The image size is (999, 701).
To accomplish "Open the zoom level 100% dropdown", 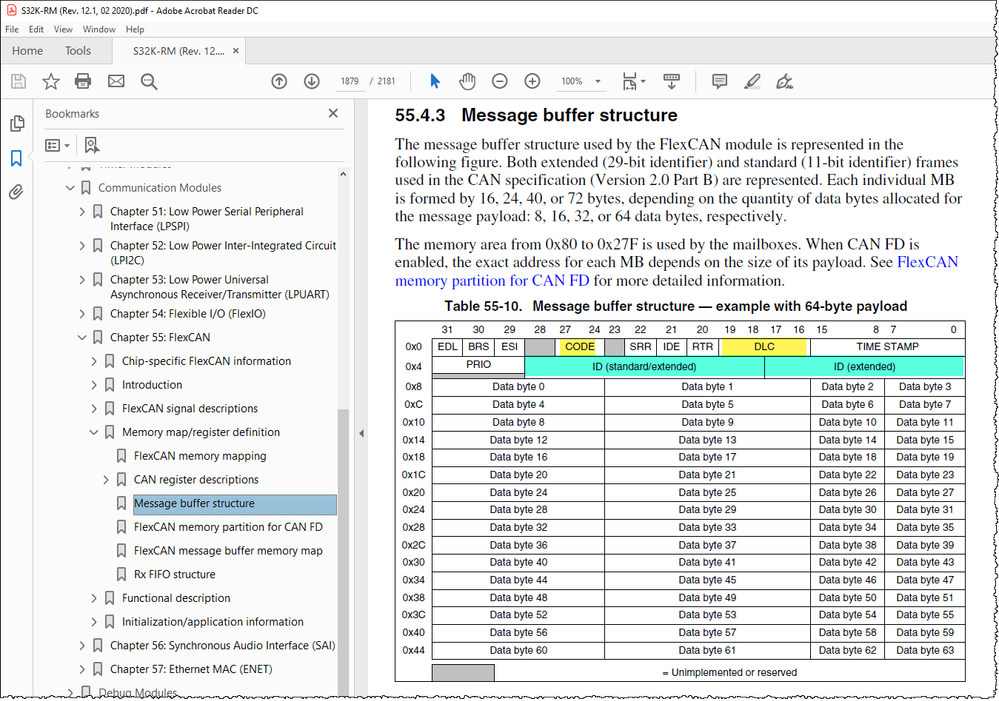I will tap(596, 81).
